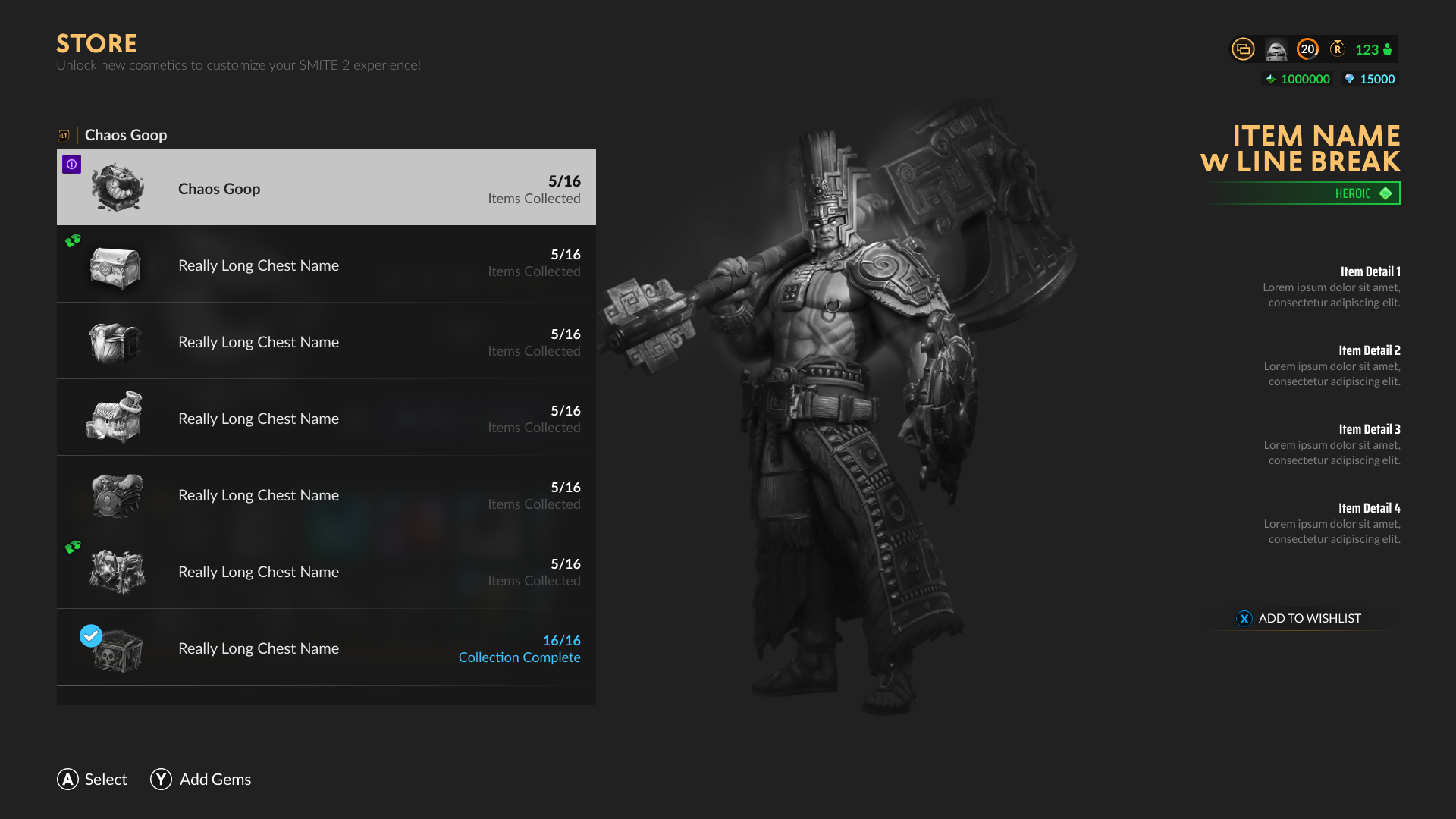Click the green gem currency 1000000
The image size is (1456, 819).
coord(1298,79)
